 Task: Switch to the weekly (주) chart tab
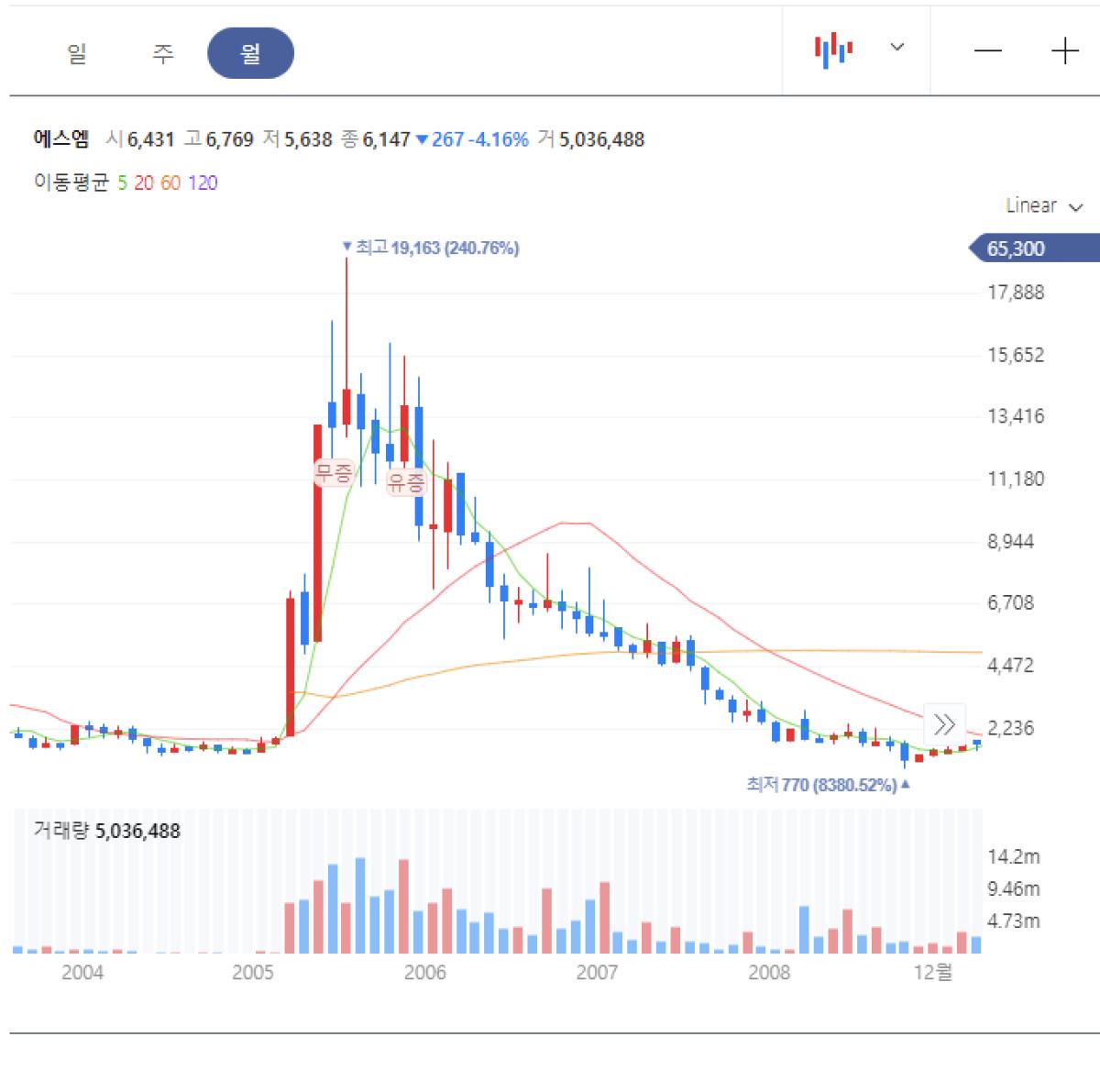click(x=162, y=53)
